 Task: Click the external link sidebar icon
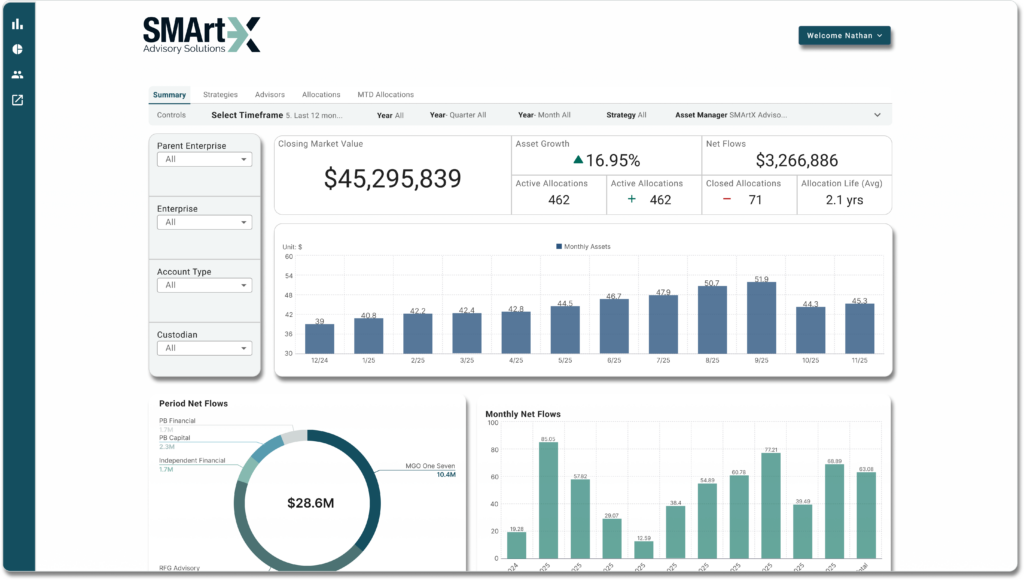click(17, 100)
